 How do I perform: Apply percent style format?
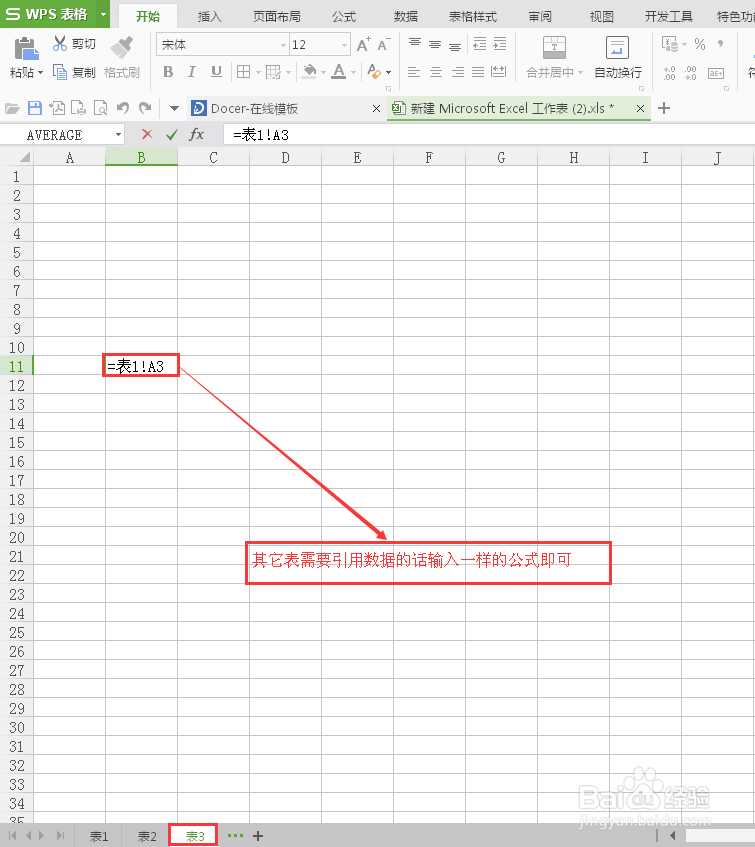point(700,44)
